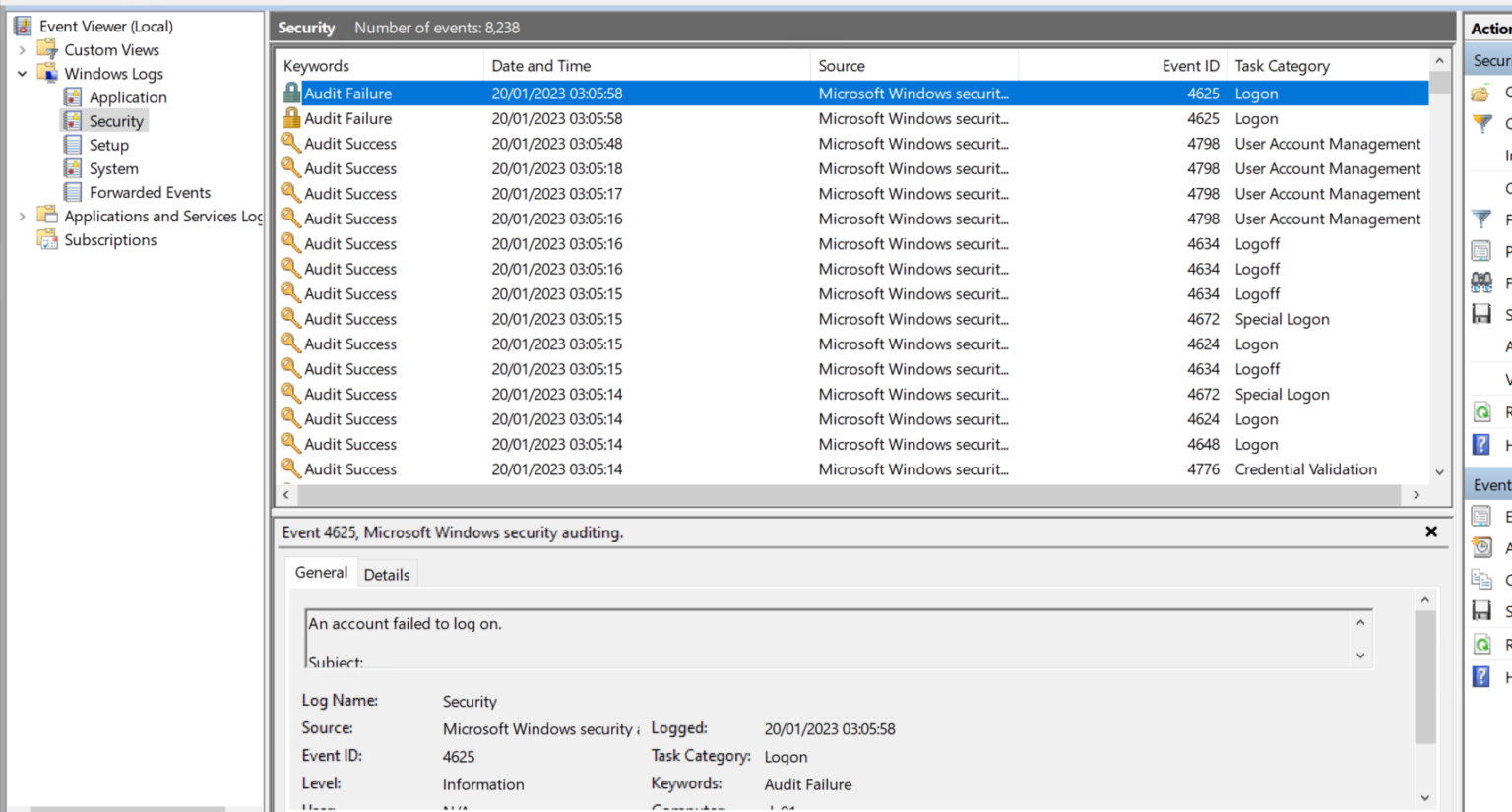Click the Copy icon under Event section
1512x812 pixels.
click(x=1481, y=579)
